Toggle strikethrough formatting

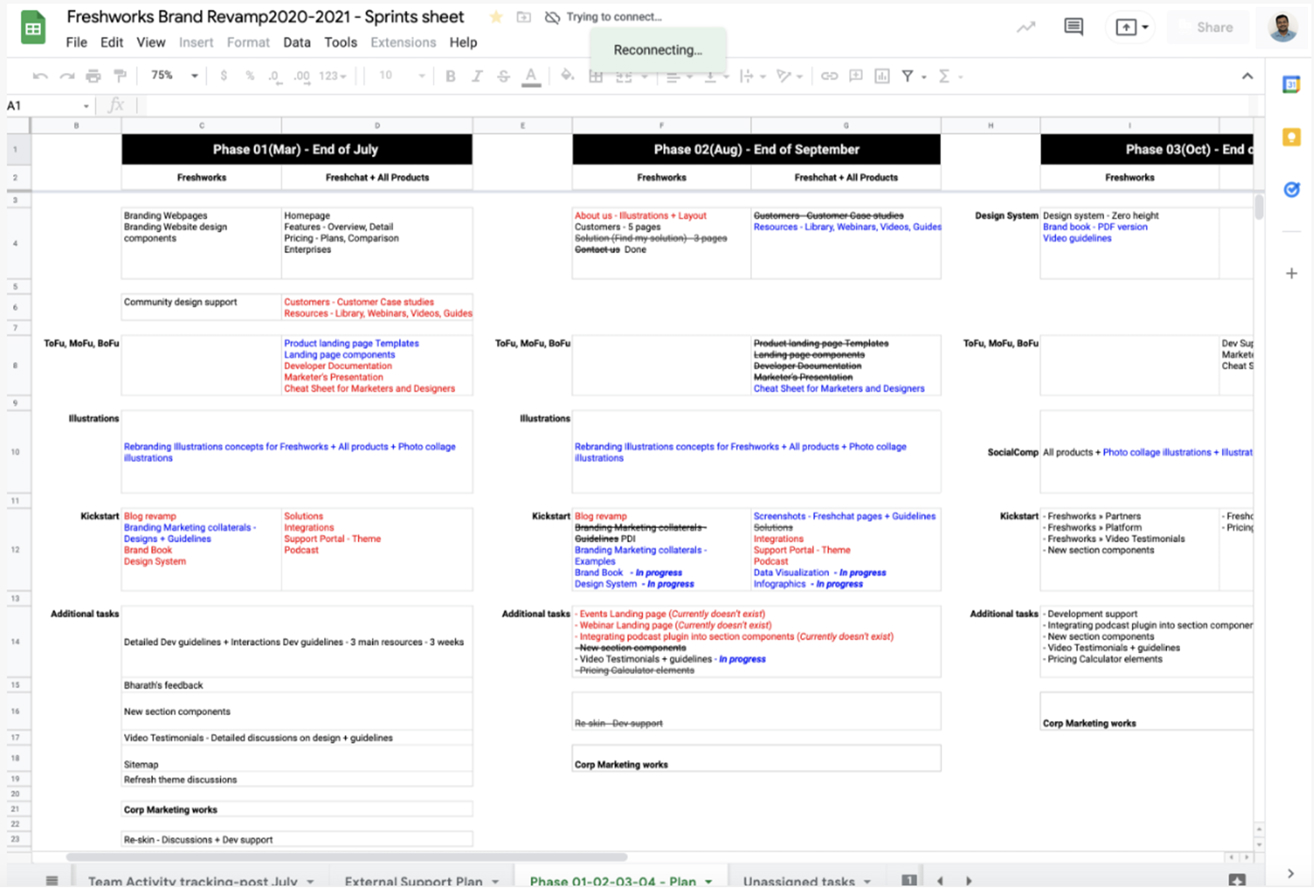click(x=503, y=76)
